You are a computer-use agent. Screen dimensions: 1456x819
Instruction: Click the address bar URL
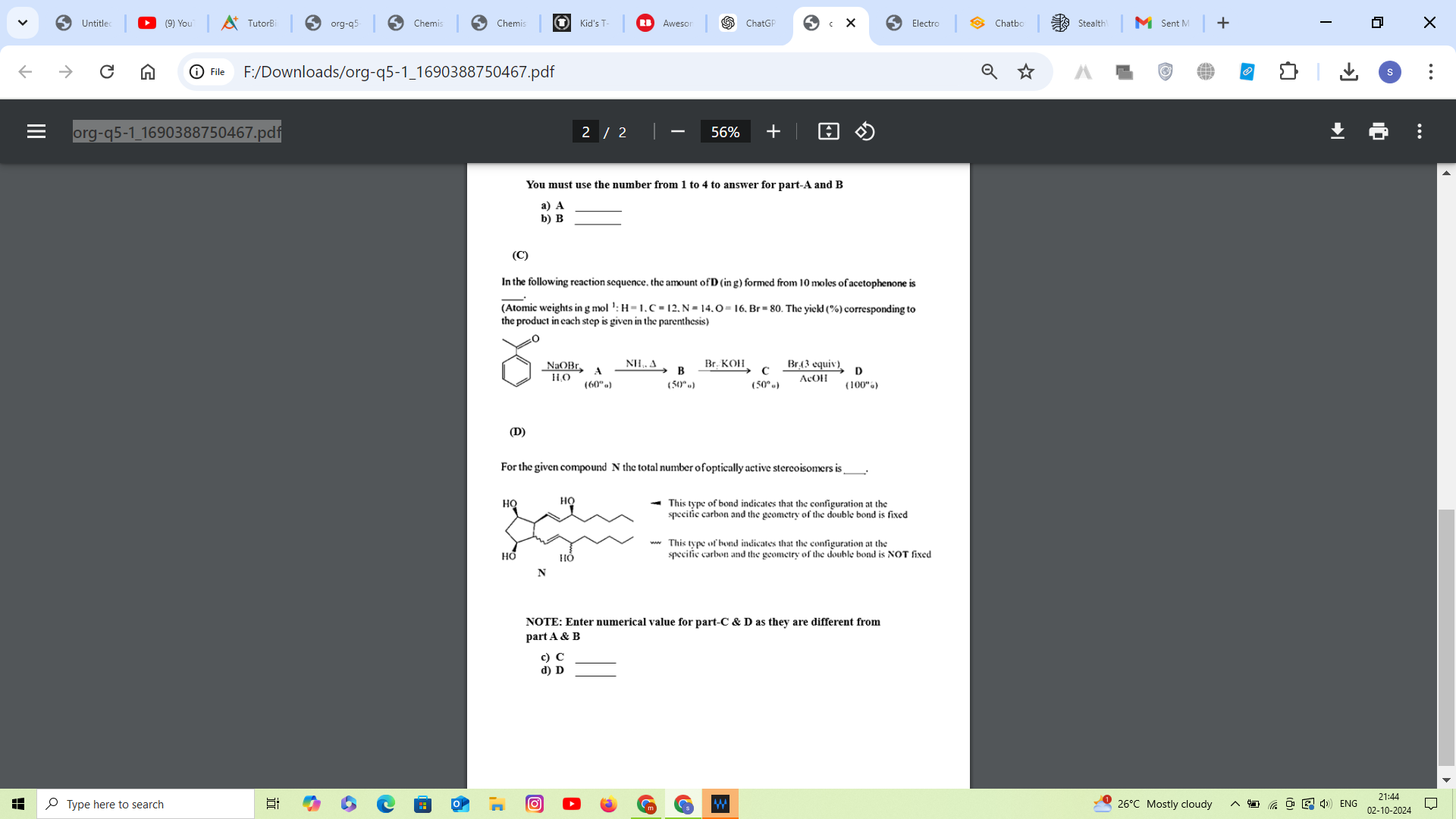coord(399,71)
